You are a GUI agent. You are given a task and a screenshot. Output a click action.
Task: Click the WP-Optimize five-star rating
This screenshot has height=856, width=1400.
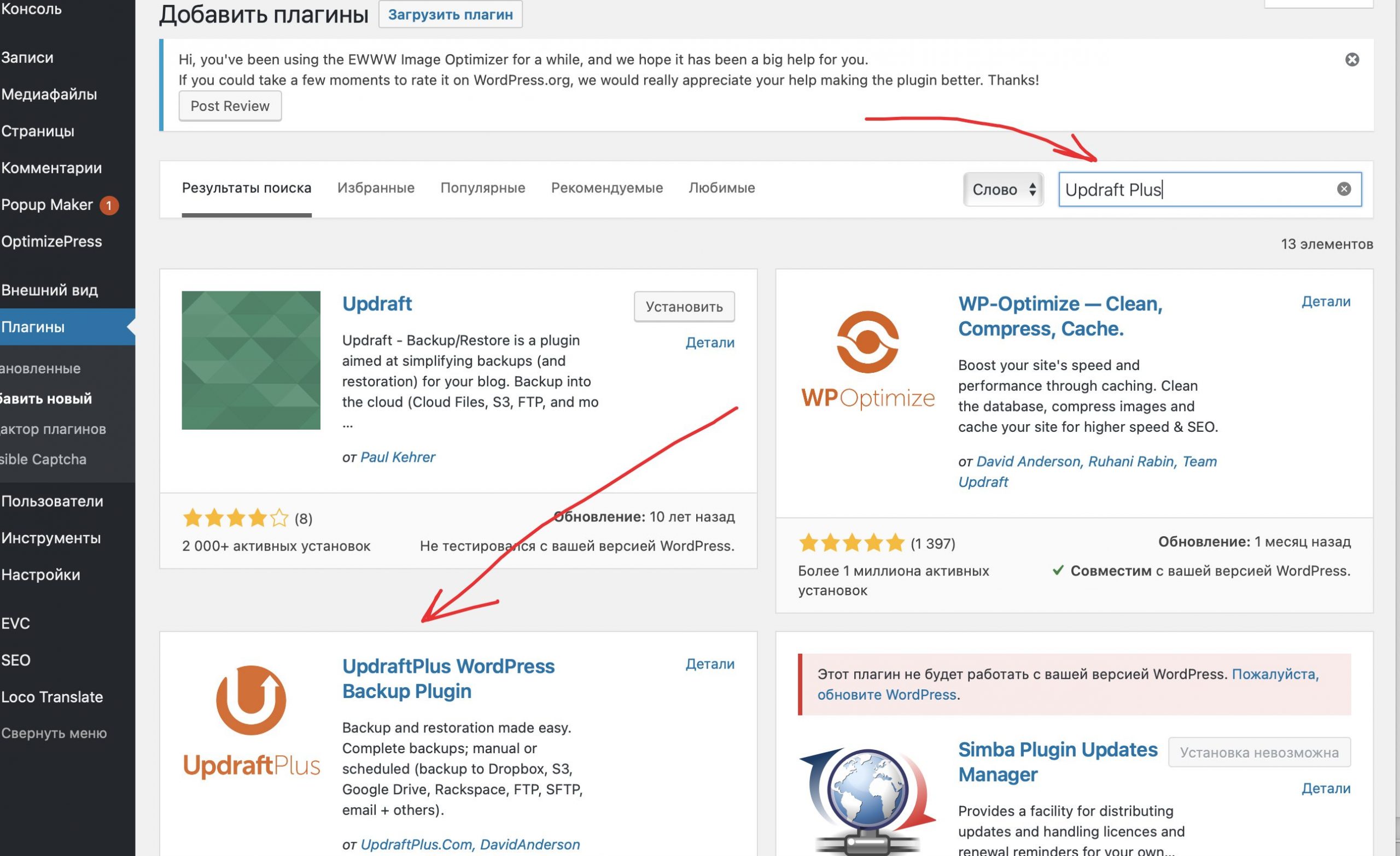pyautogui.click(x=850, y=543)
